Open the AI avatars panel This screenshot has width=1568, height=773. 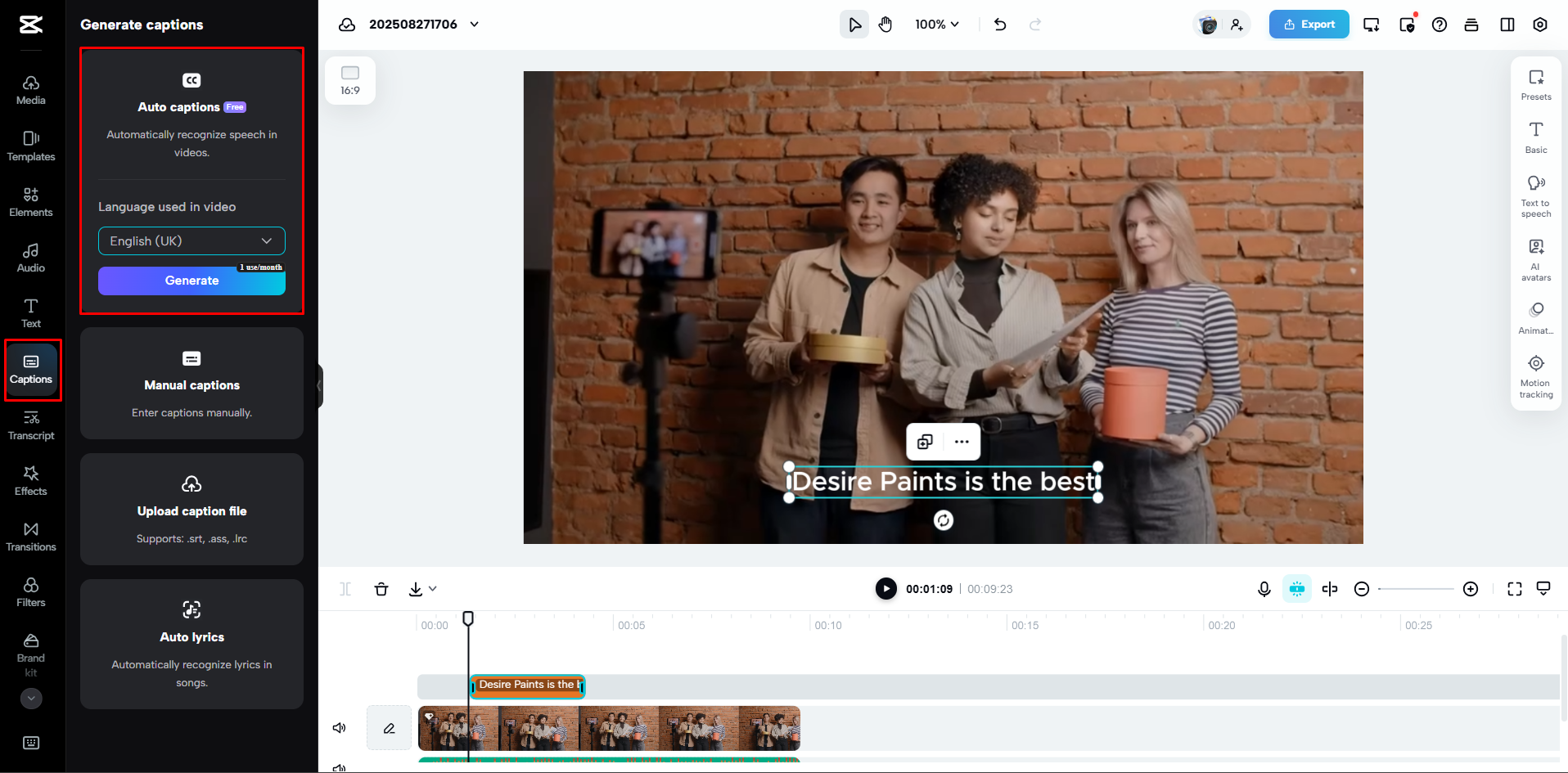coord(1535,258)
